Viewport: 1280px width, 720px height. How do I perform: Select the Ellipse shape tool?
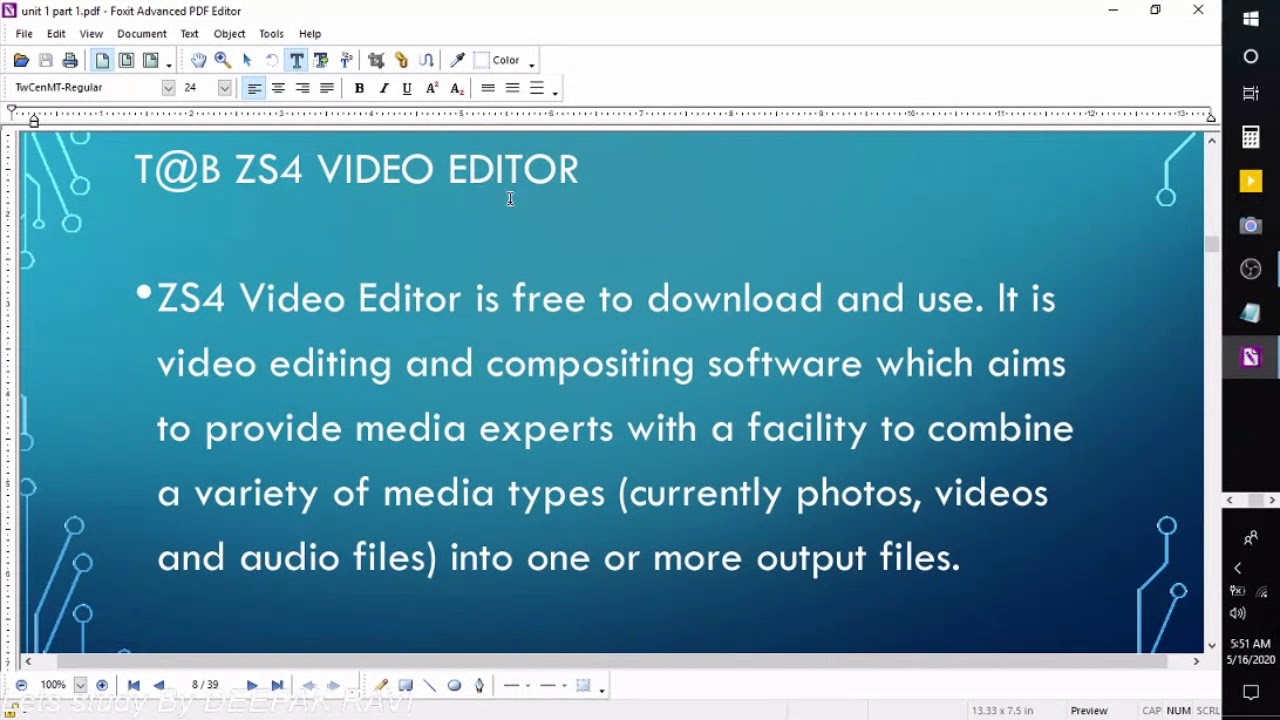coord(454,685)
